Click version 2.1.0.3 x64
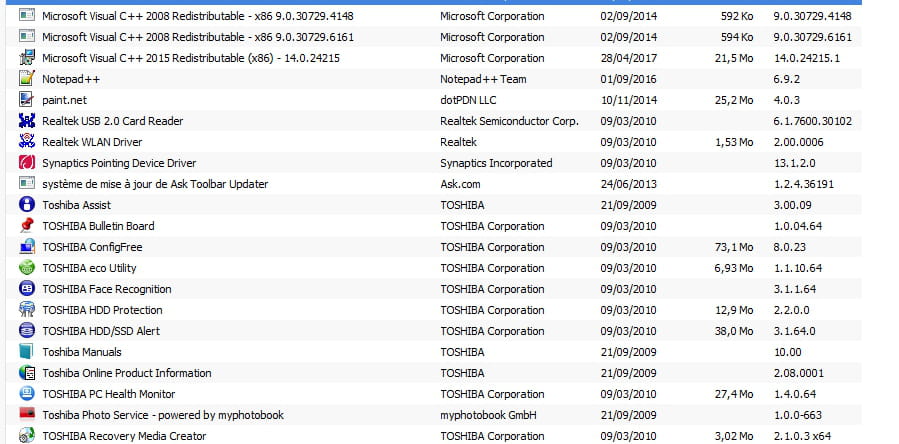 [803, 436]
